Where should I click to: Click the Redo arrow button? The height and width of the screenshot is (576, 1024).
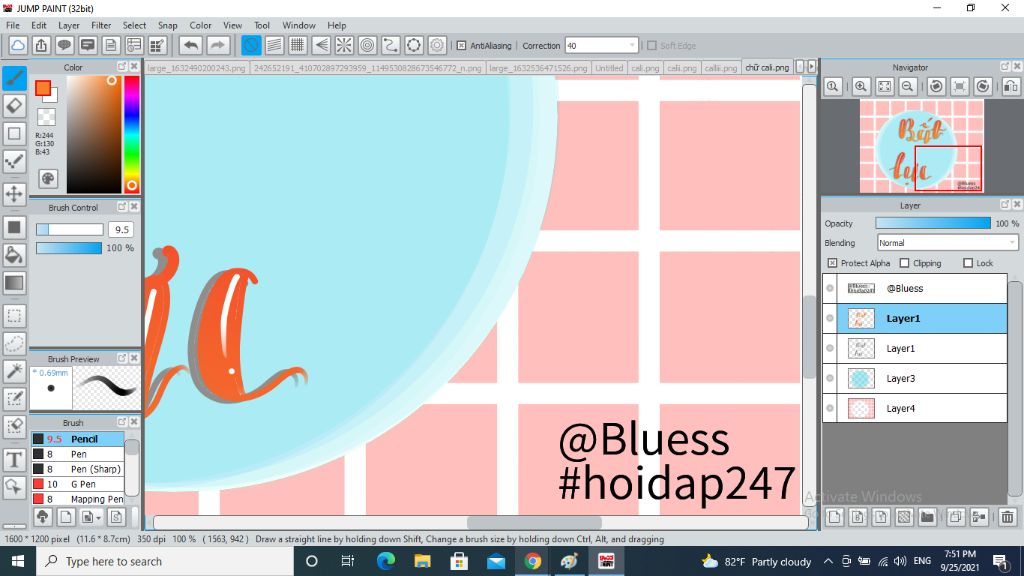217,45
